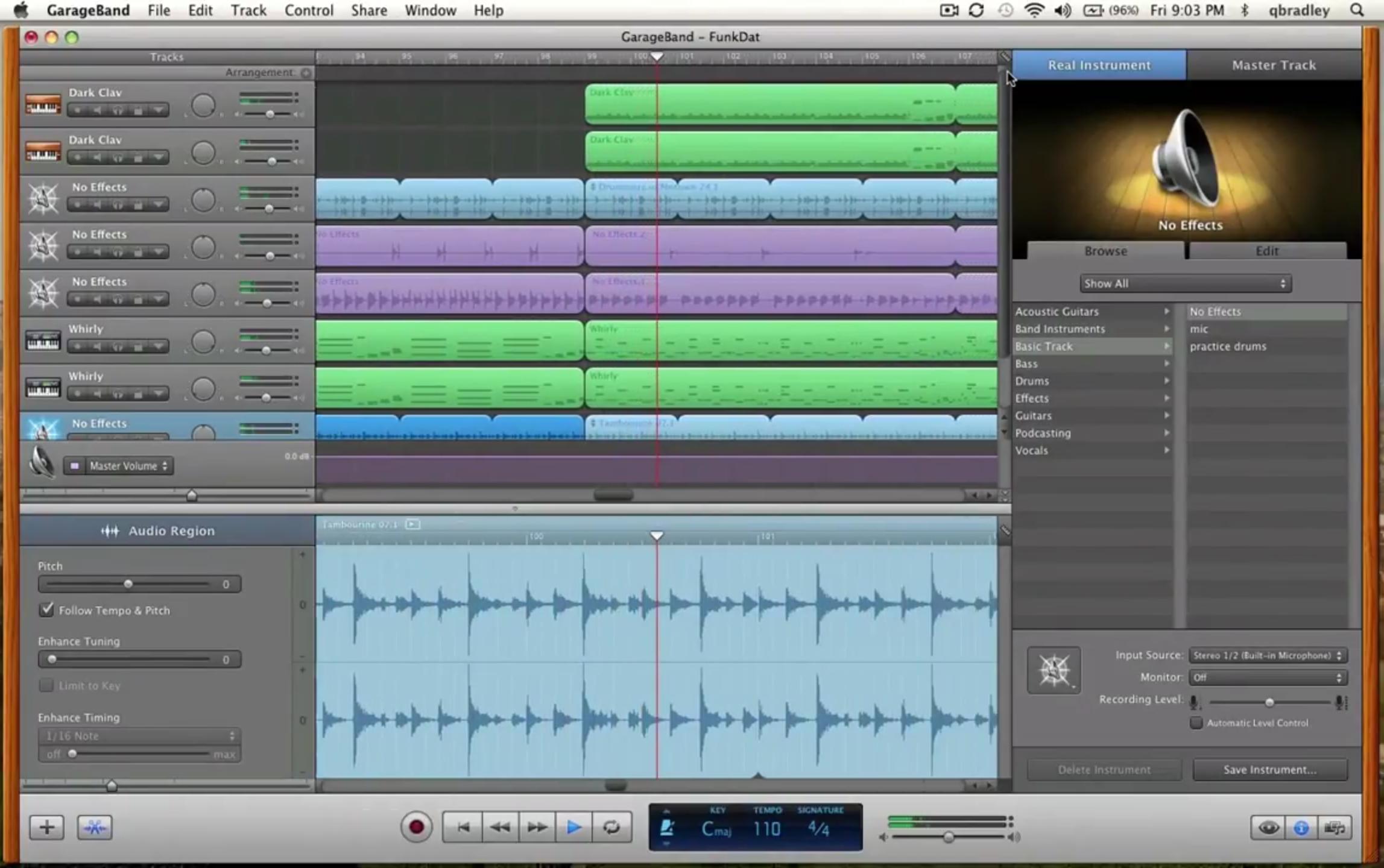The height and width of the screenshot is (868, 1384).
Task: Open the Track menu
Action: tap(248, 10)
